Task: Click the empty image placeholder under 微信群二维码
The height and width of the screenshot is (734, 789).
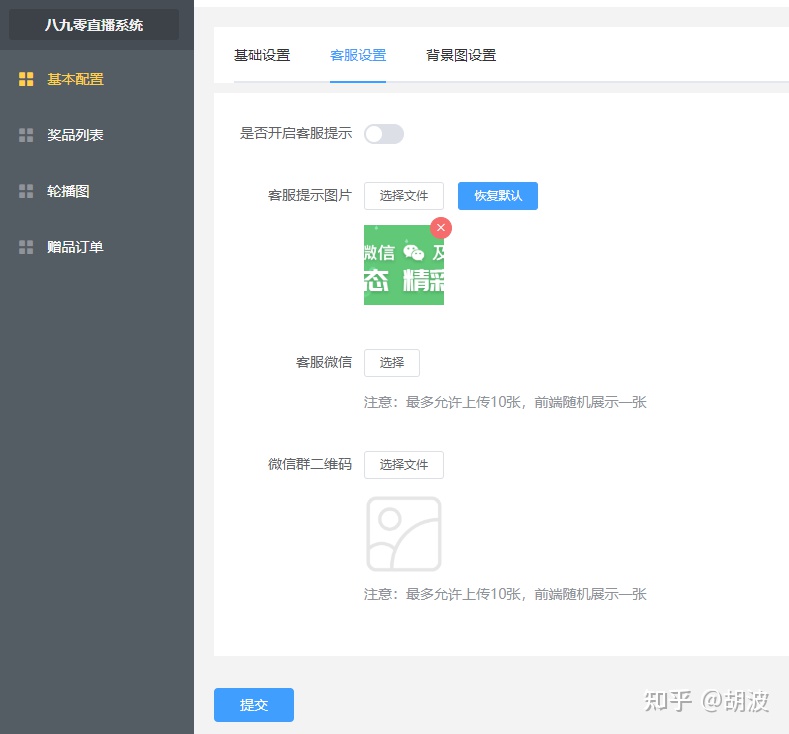Action: pyautogui.click(x=403, y=534)
